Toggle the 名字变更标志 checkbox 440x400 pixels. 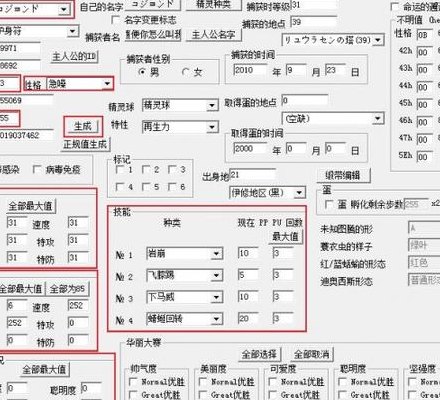tap(115, 20)
